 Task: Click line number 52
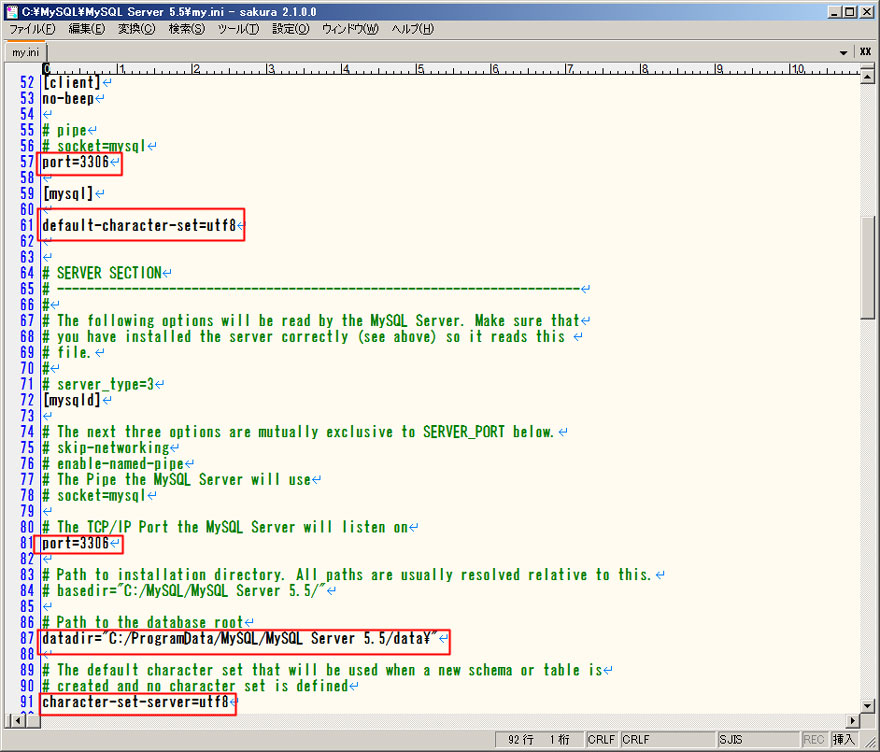27,82
